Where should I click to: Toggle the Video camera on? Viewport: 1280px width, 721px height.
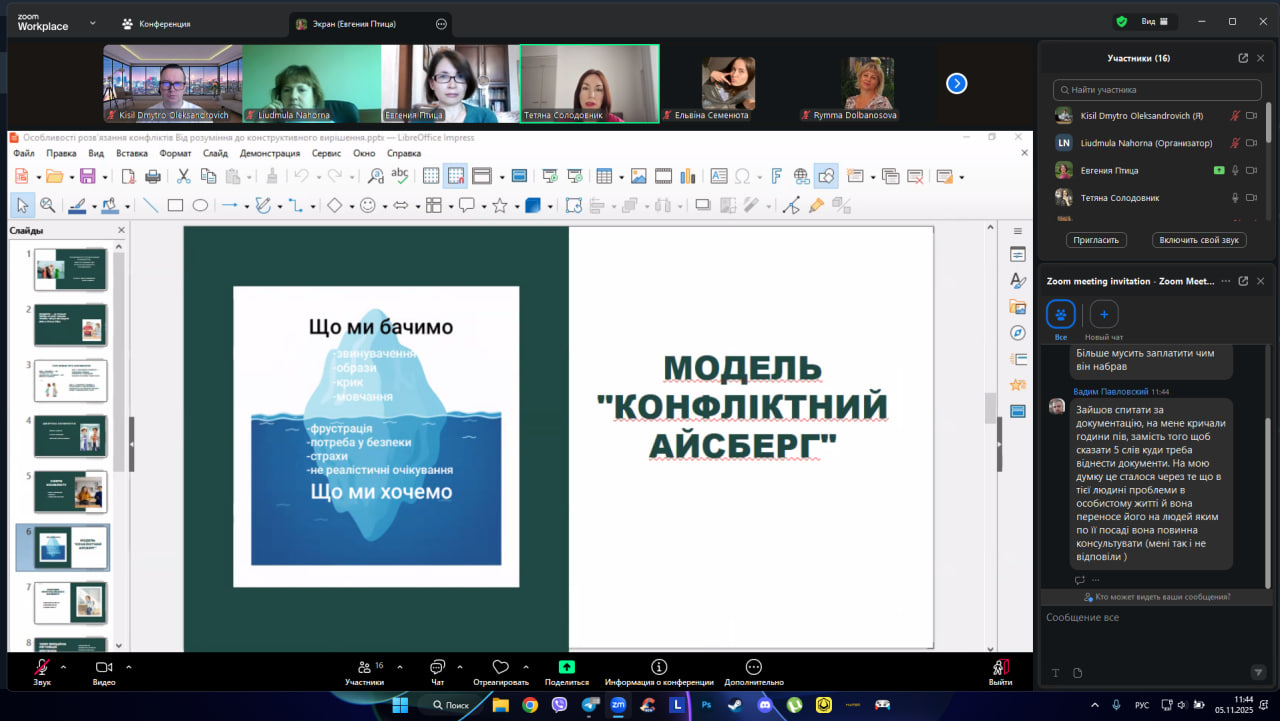point(104,668)
